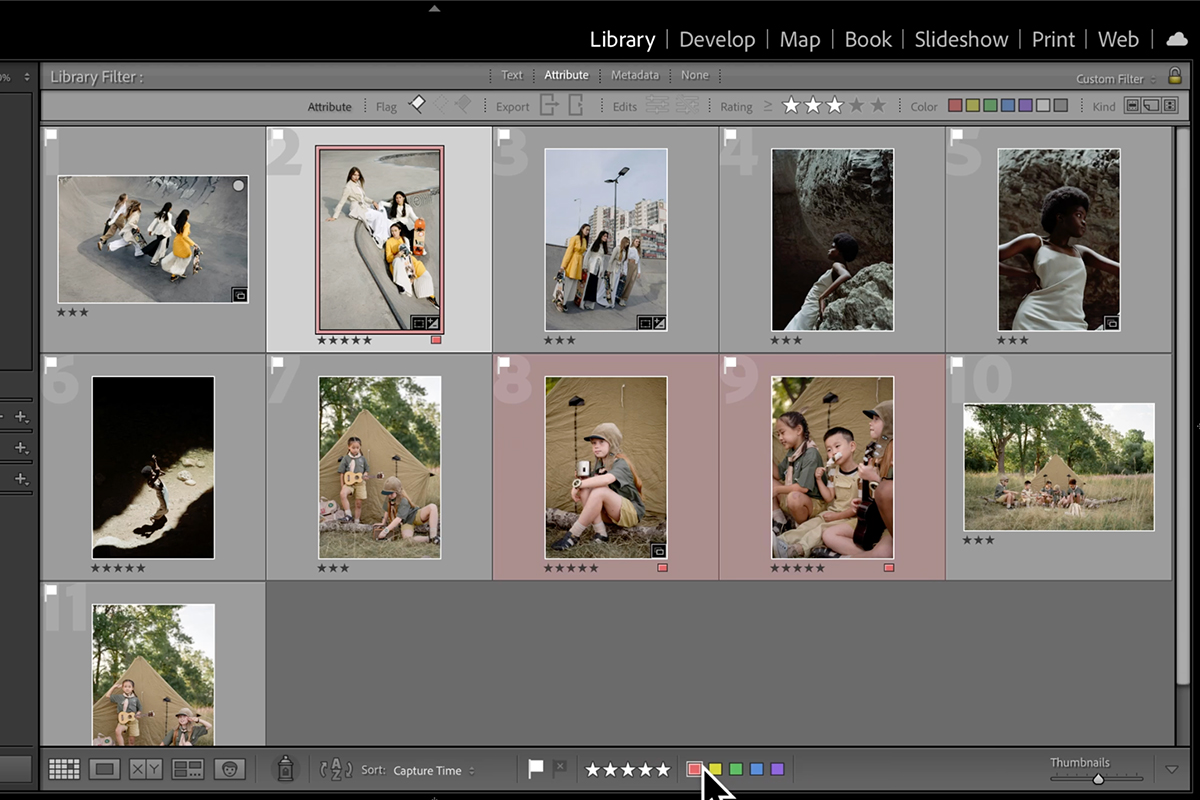The width and height of the screenshot is (1200, 800).
Task: Open People view face icon
Action: [x=229, y=769]
